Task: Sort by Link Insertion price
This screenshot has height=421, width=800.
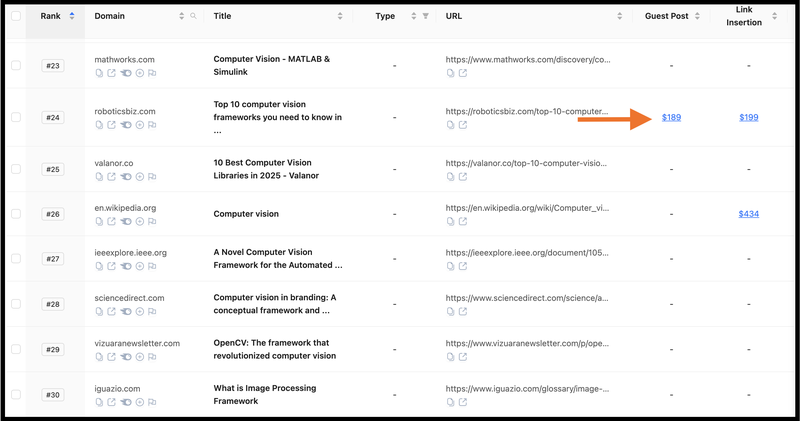Action: pyautogui.click(x=774, y=16)
